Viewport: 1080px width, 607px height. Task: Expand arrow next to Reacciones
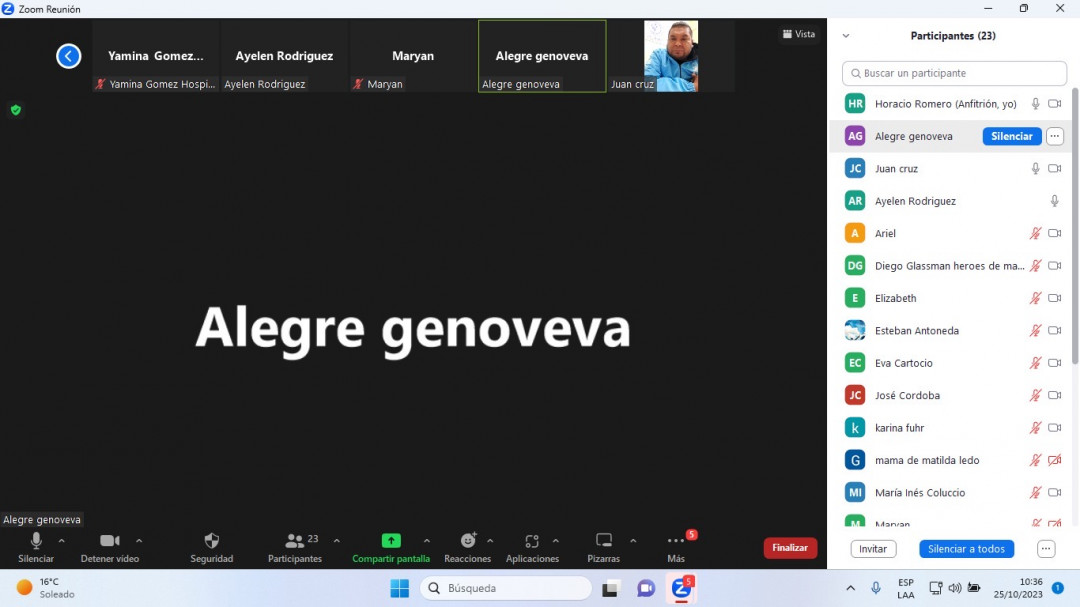[490, 542]
